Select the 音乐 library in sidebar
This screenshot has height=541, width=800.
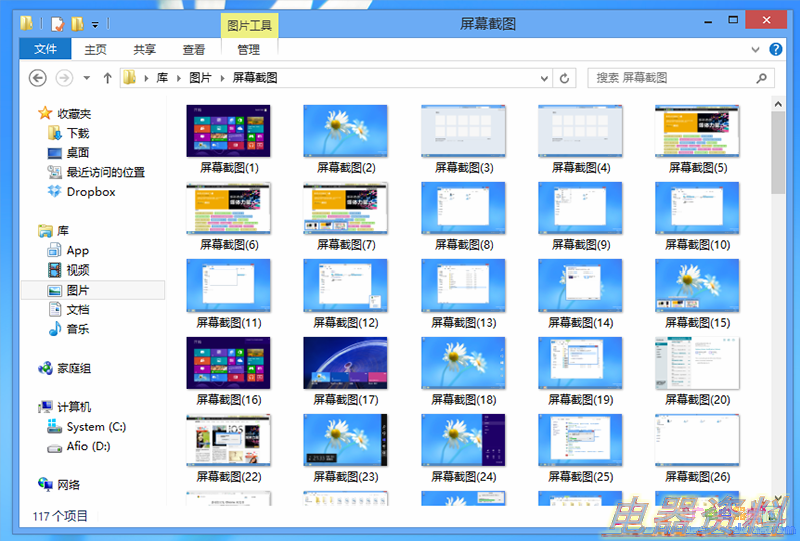[77, 329]
